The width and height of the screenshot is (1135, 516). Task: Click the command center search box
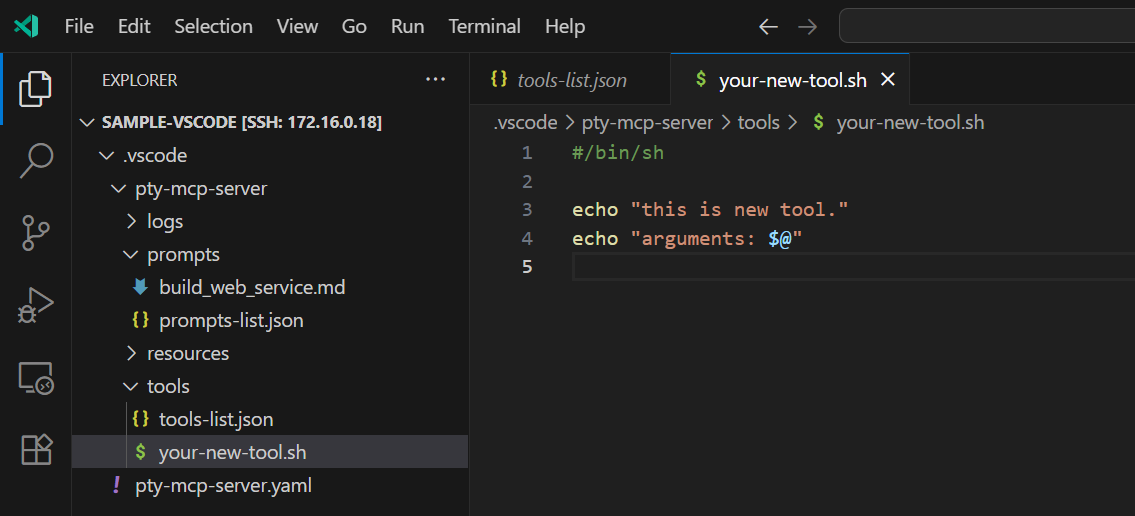coord(987,27)
